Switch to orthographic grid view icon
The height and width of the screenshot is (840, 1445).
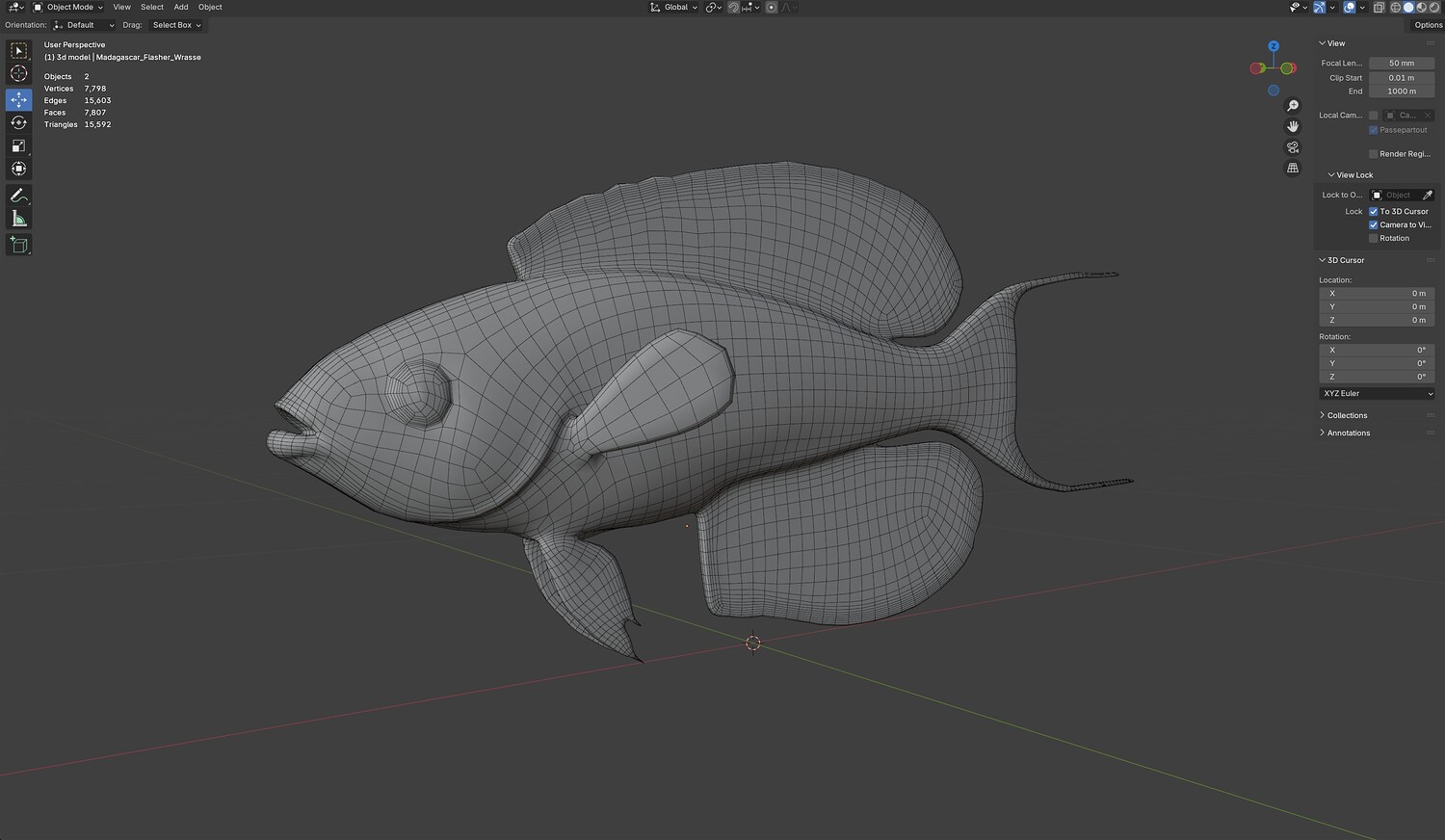[x=1293, y=168]
